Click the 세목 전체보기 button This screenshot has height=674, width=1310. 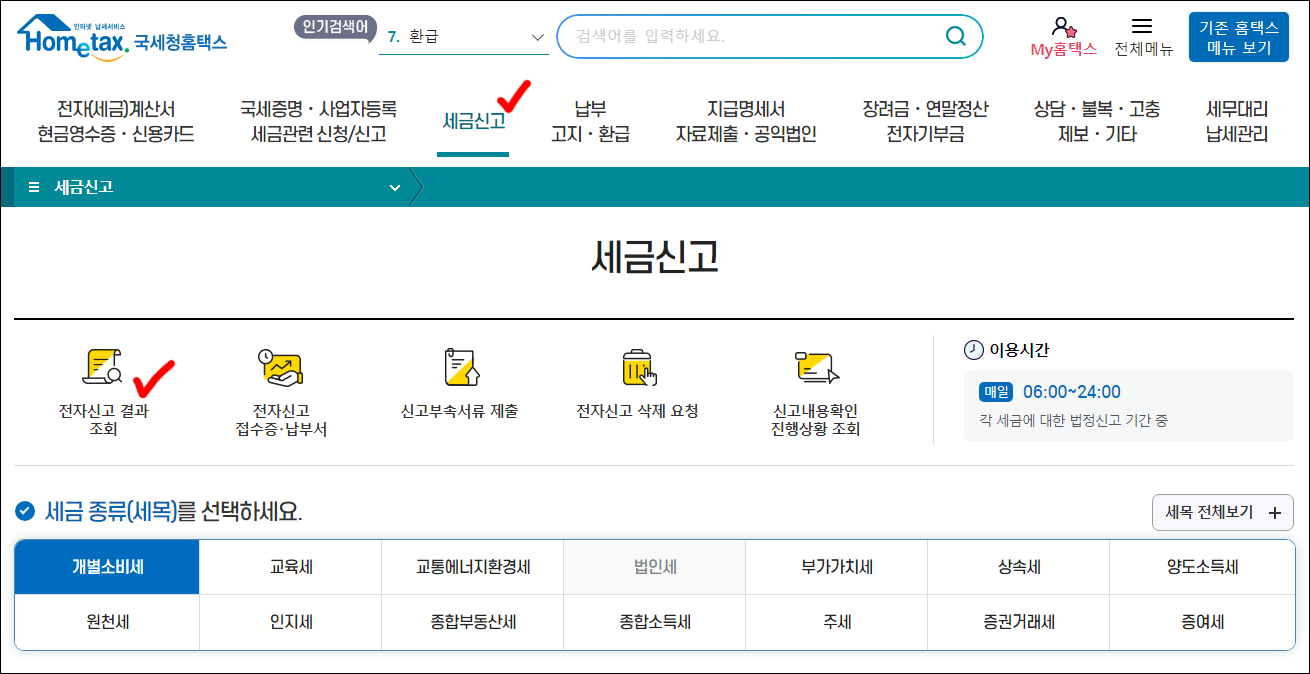(1222, 511)
